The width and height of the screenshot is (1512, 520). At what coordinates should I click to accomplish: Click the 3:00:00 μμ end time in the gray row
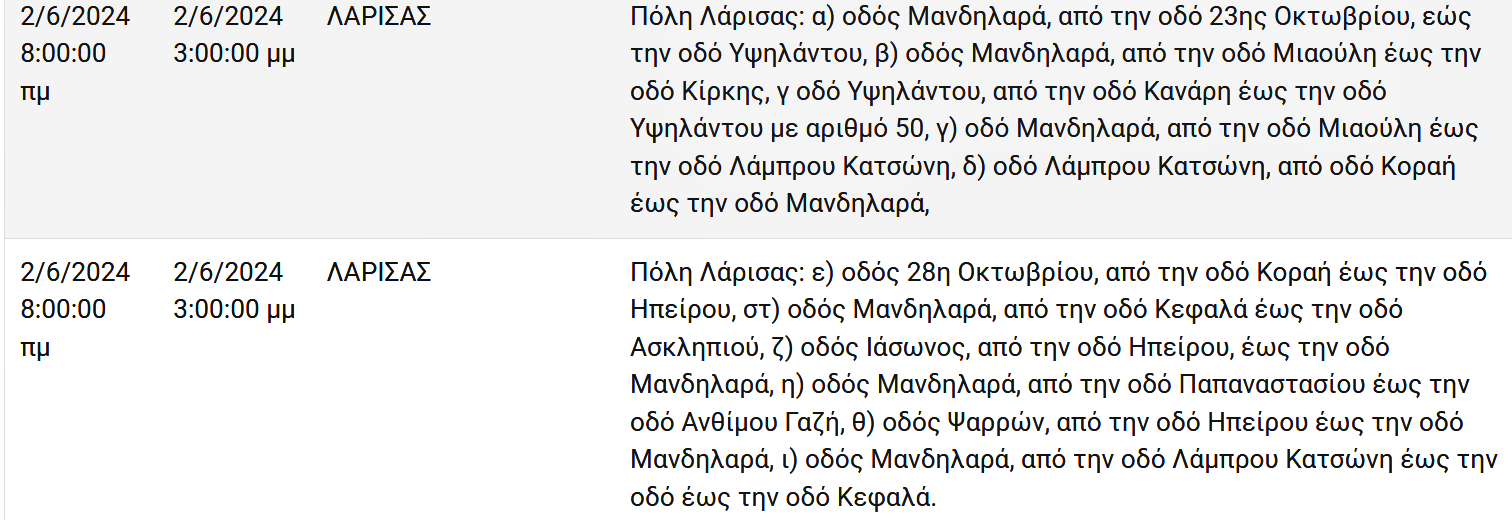[235, 53]
